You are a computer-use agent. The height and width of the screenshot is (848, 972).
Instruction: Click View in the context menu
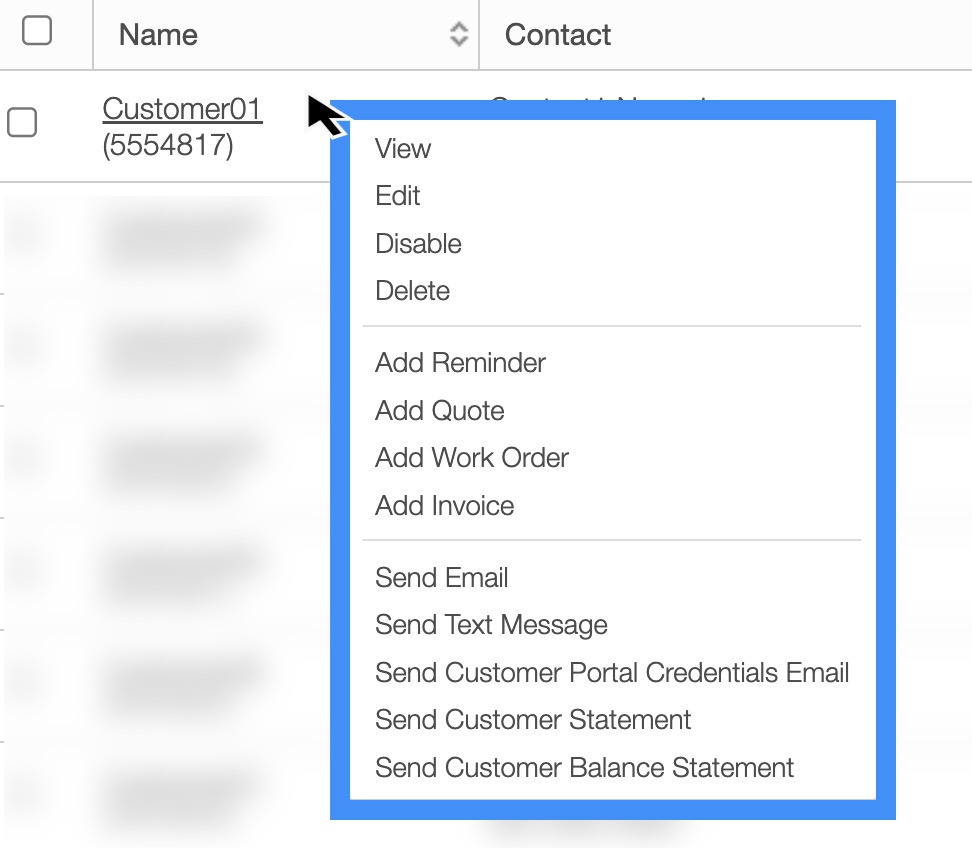403,149
